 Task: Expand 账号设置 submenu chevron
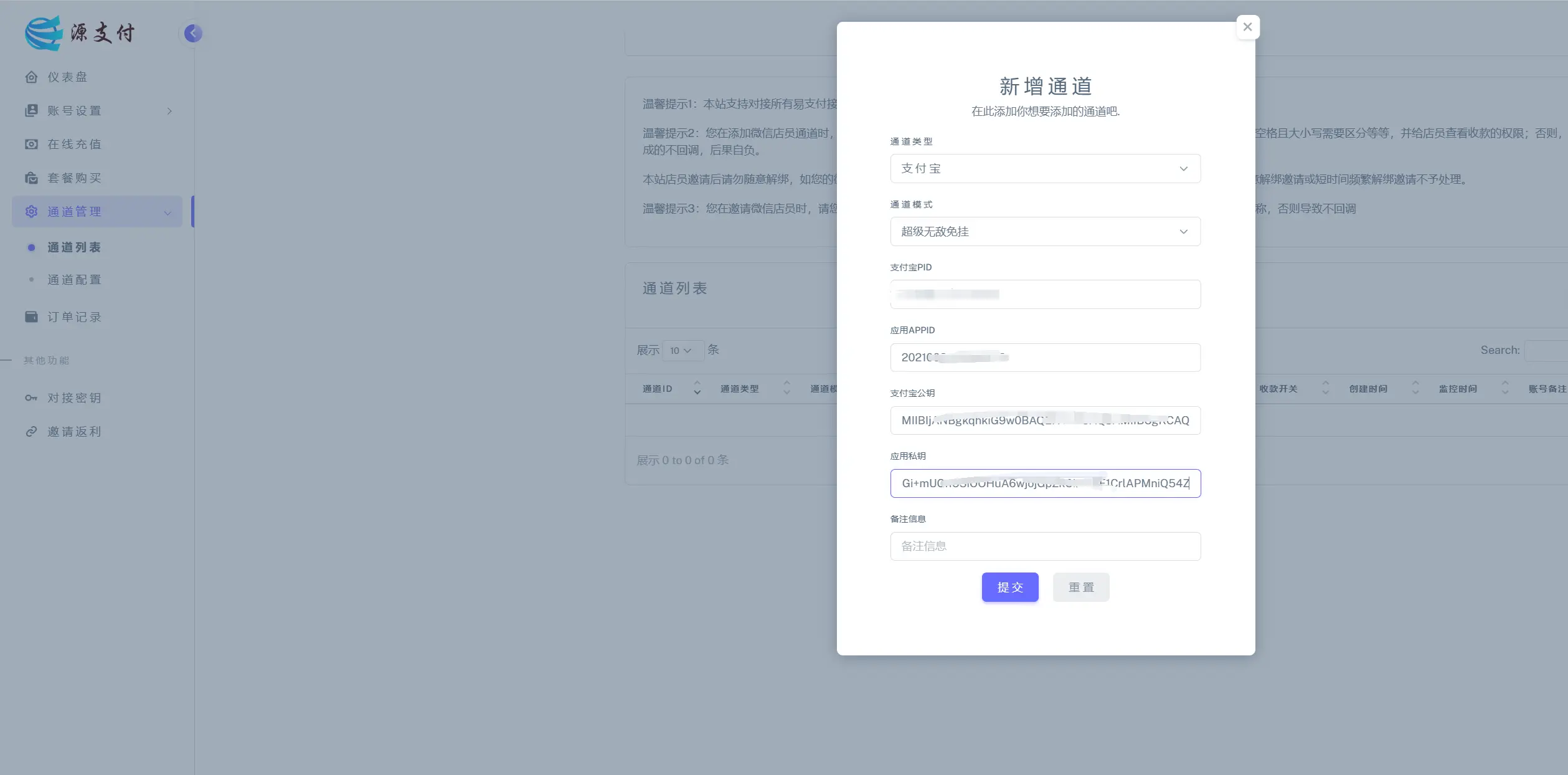tap(169, 111)
